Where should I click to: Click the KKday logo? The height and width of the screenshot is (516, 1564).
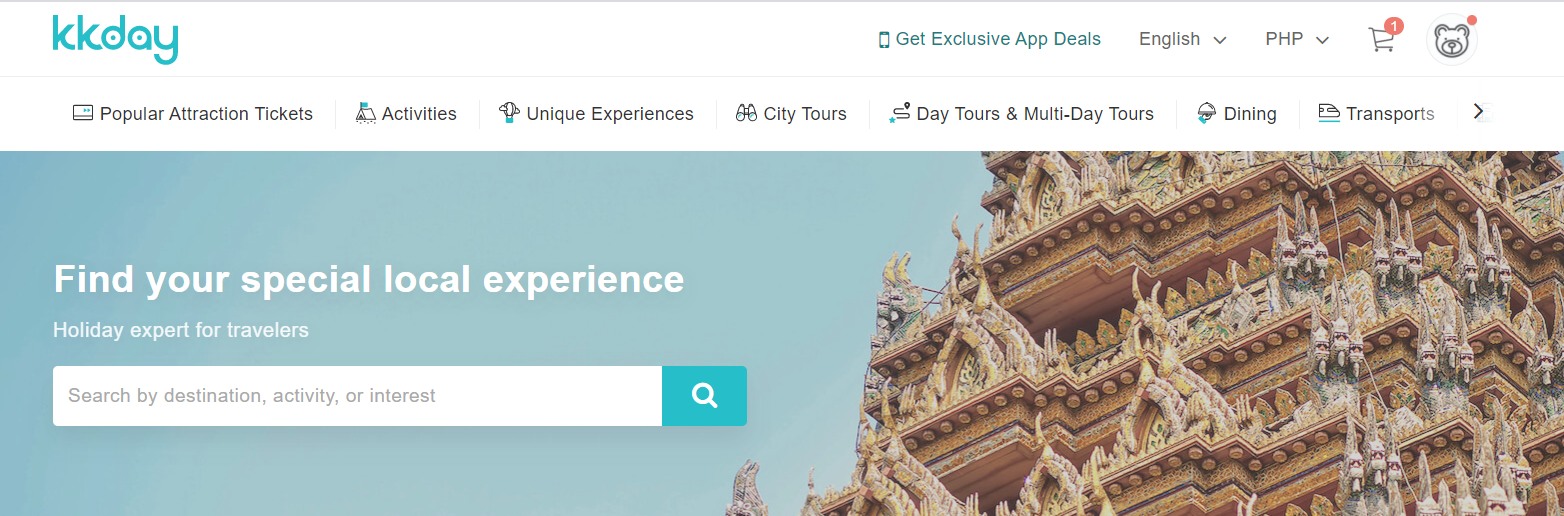point(115,39)
